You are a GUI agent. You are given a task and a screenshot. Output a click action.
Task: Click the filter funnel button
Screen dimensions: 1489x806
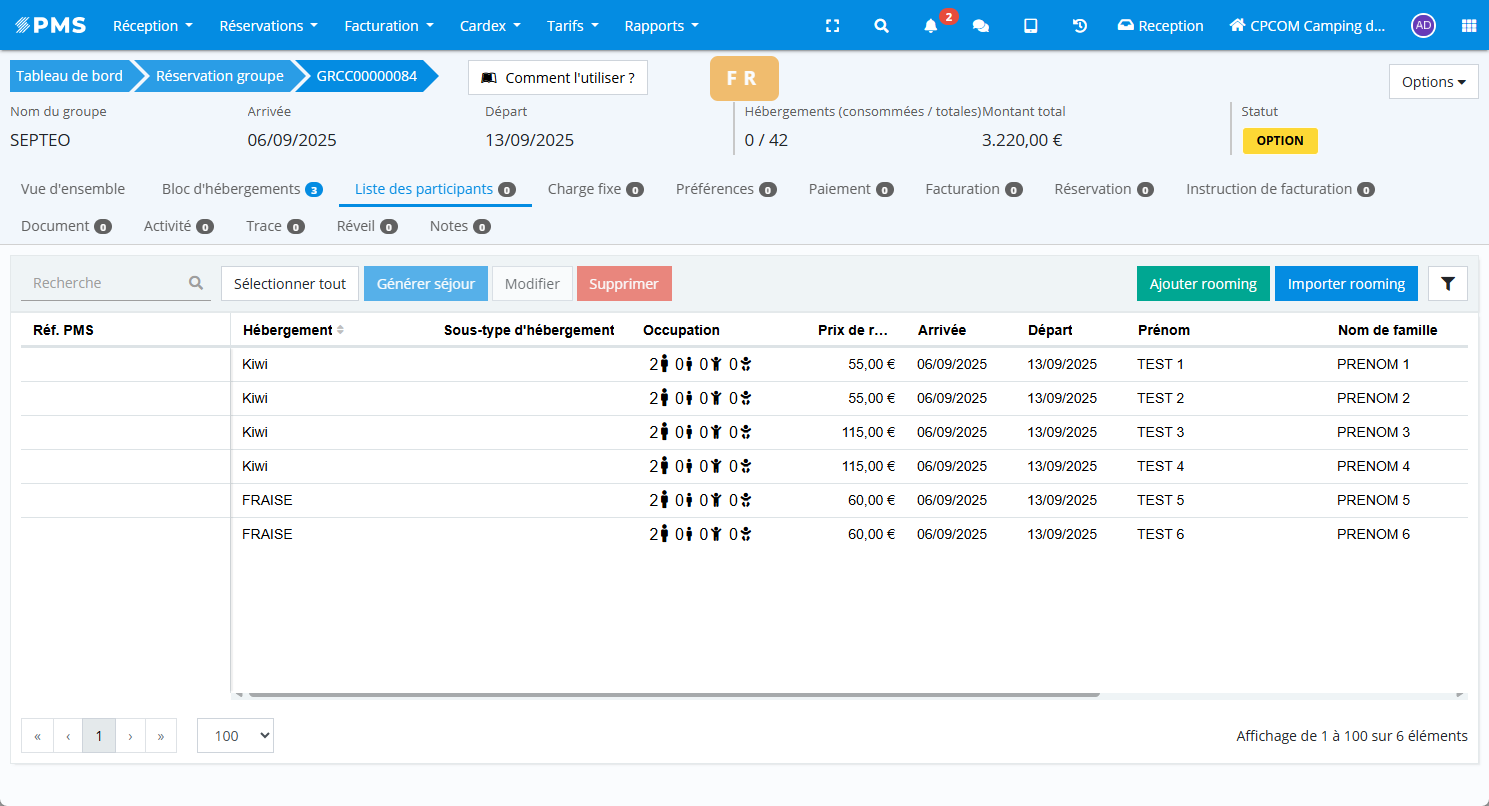[x=1447, y=284]
